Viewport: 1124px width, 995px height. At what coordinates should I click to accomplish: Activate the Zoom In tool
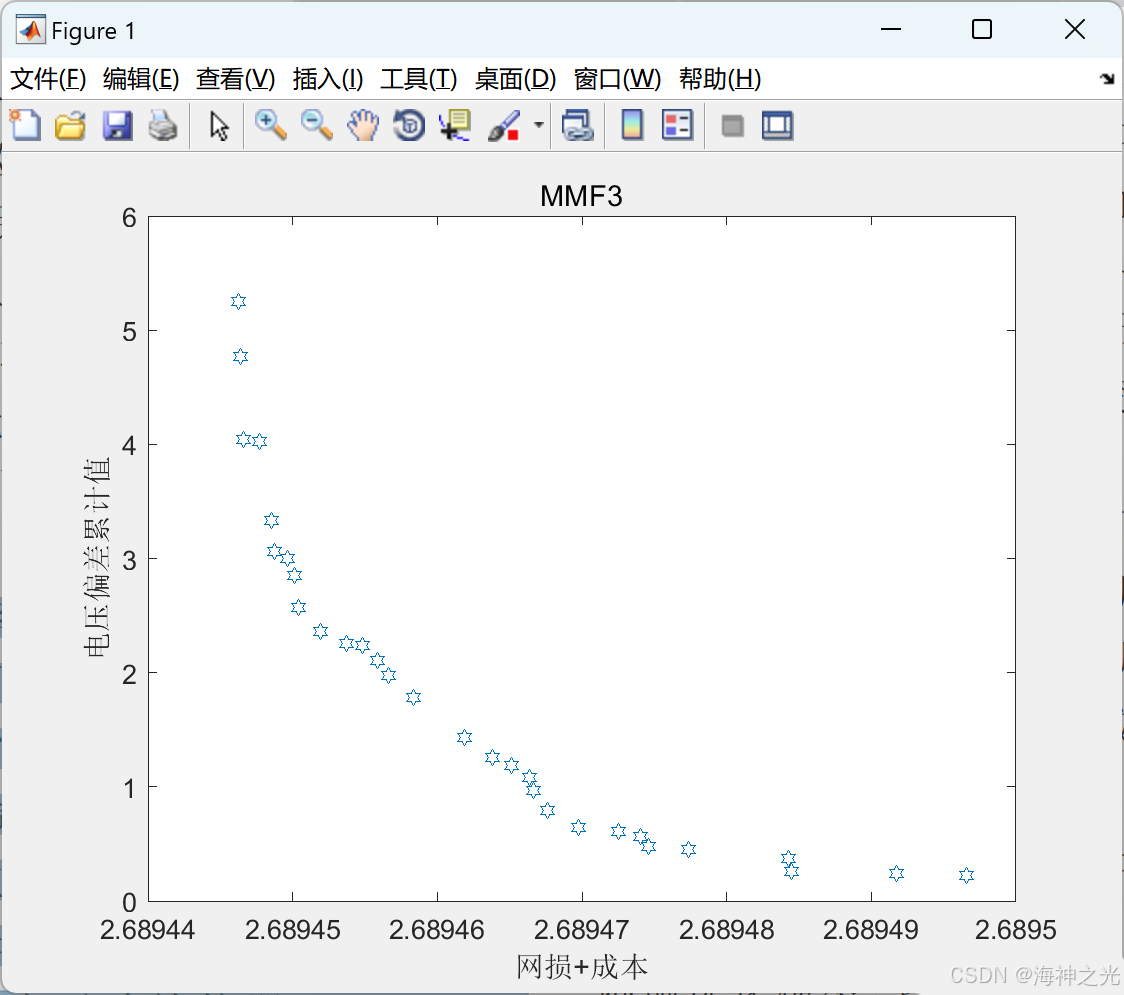click(270, 125)
